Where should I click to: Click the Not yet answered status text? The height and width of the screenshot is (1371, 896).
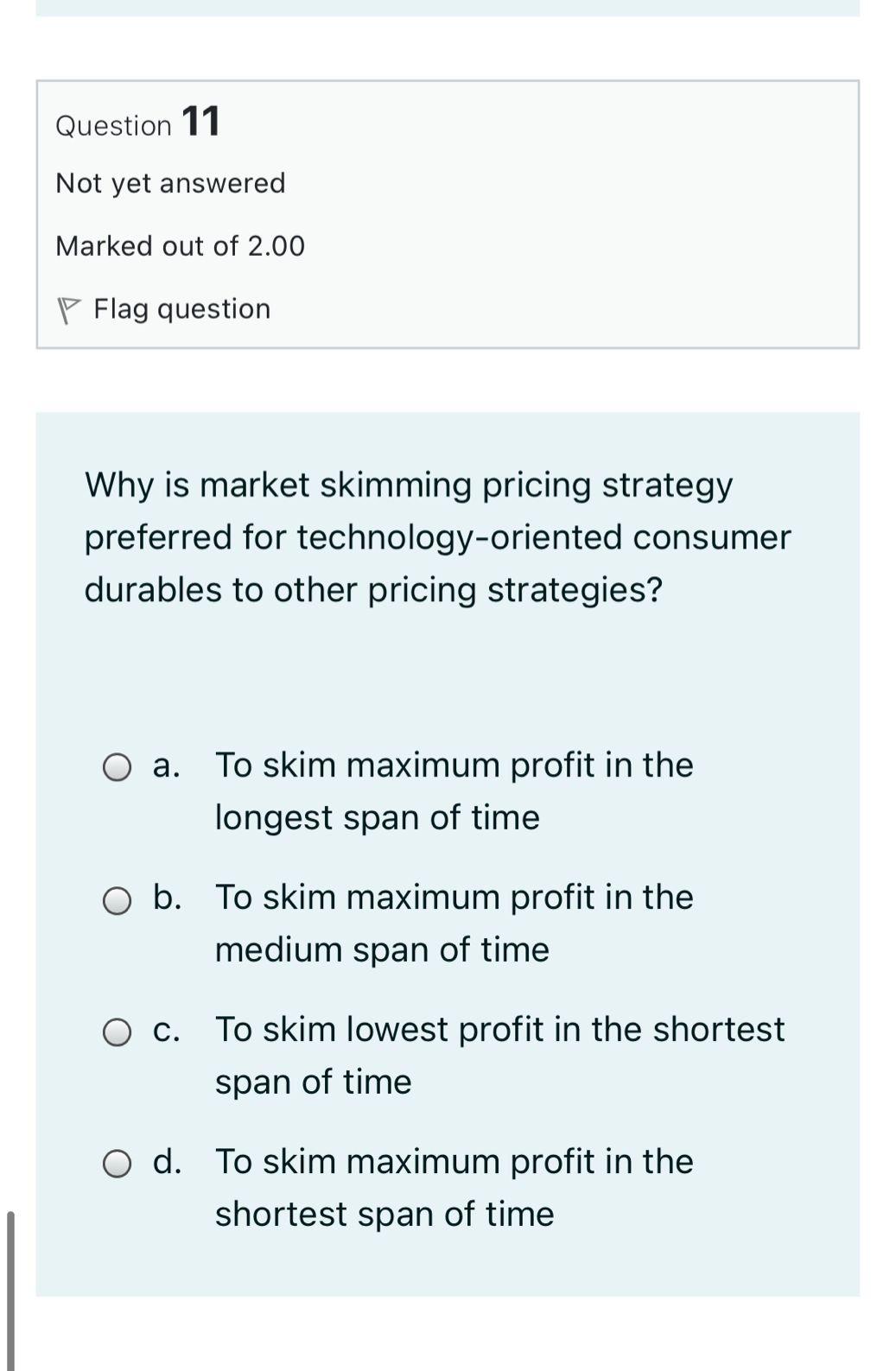(x=170, y=183)
